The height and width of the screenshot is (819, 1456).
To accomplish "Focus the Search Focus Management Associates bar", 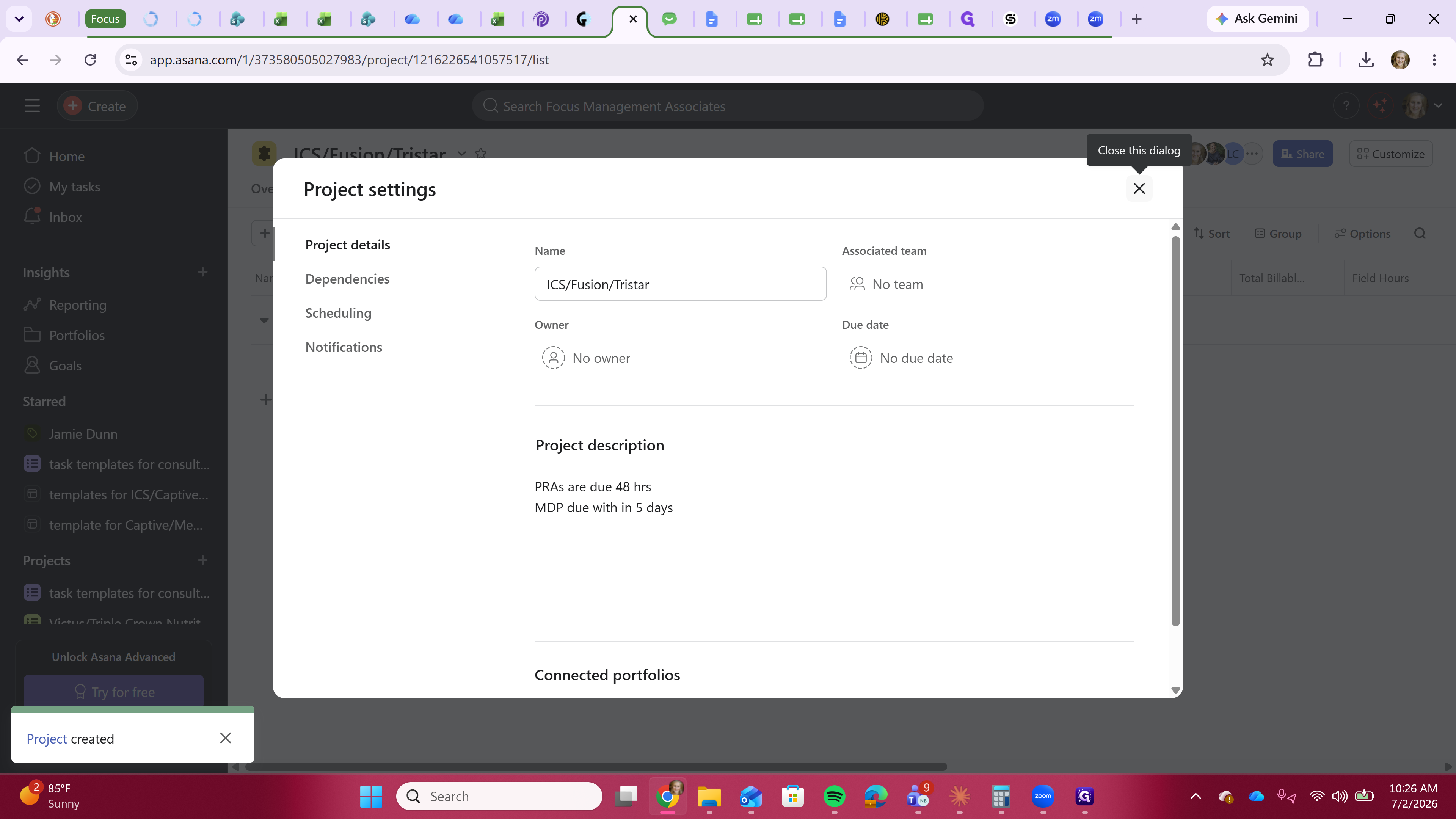I will click(728, 106).
